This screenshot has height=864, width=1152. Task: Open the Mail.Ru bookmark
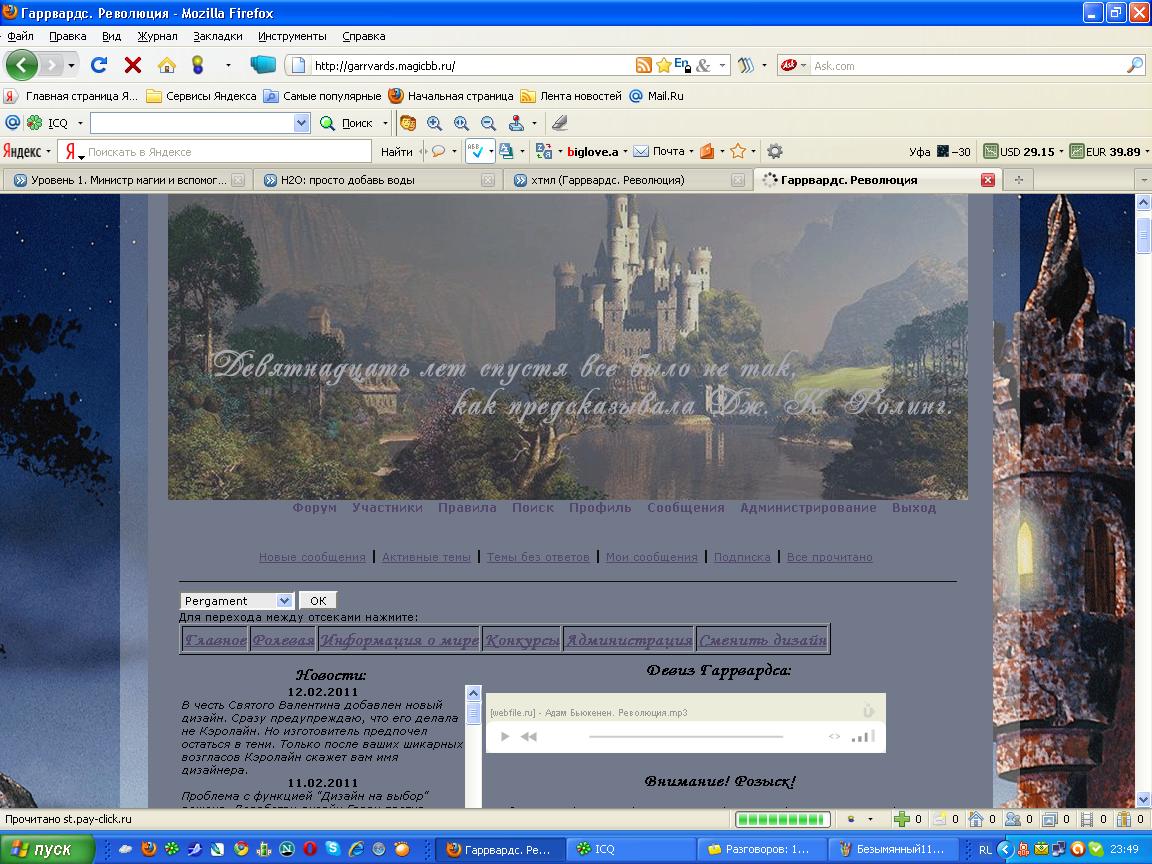click(657, 96)
